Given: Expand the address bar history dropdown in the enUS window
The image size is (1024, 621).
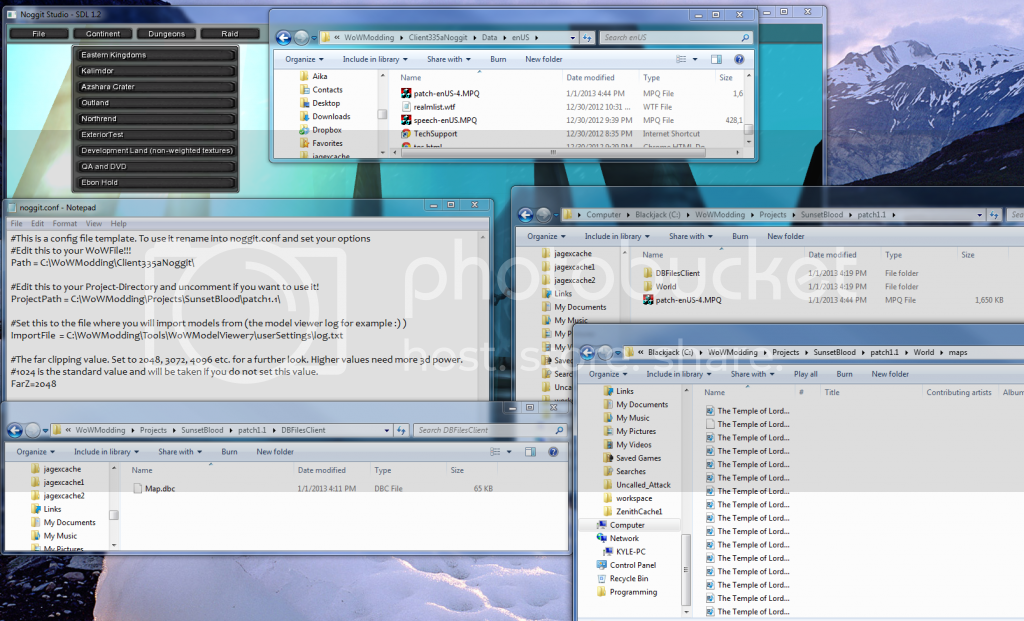Looking at the screenshot, I should click(573, 38).
